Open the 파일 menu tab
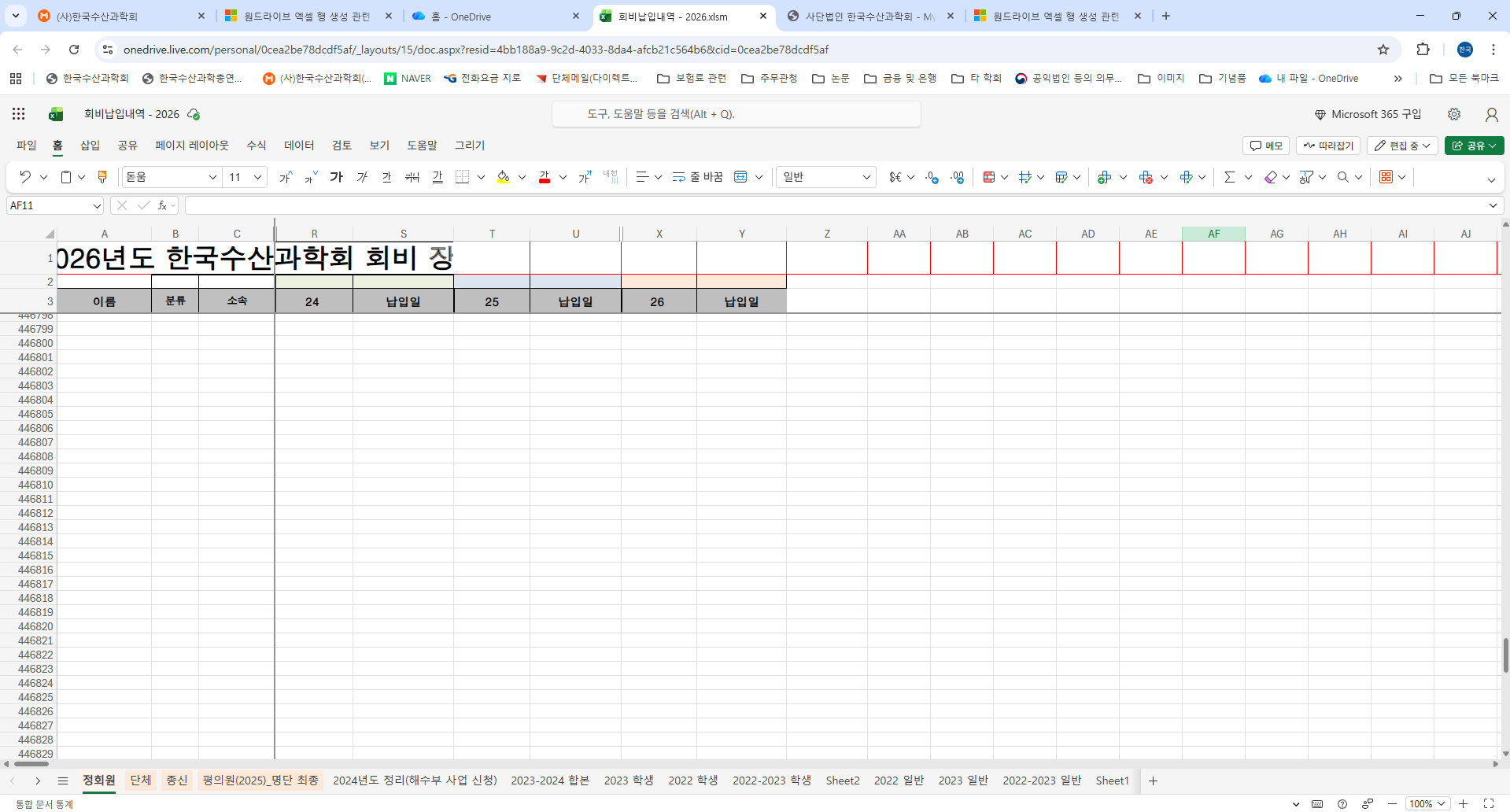Image resolution: width=1510 pixels, height=812 pixels. (27, 146)
